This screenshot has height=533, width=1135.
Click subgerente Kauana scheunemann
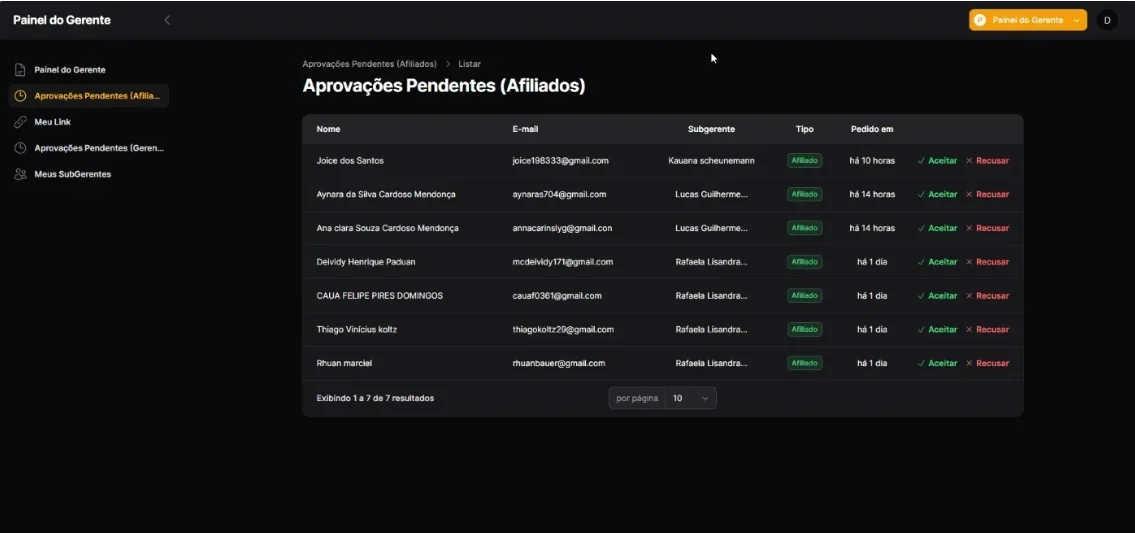(x=712, y=161)
